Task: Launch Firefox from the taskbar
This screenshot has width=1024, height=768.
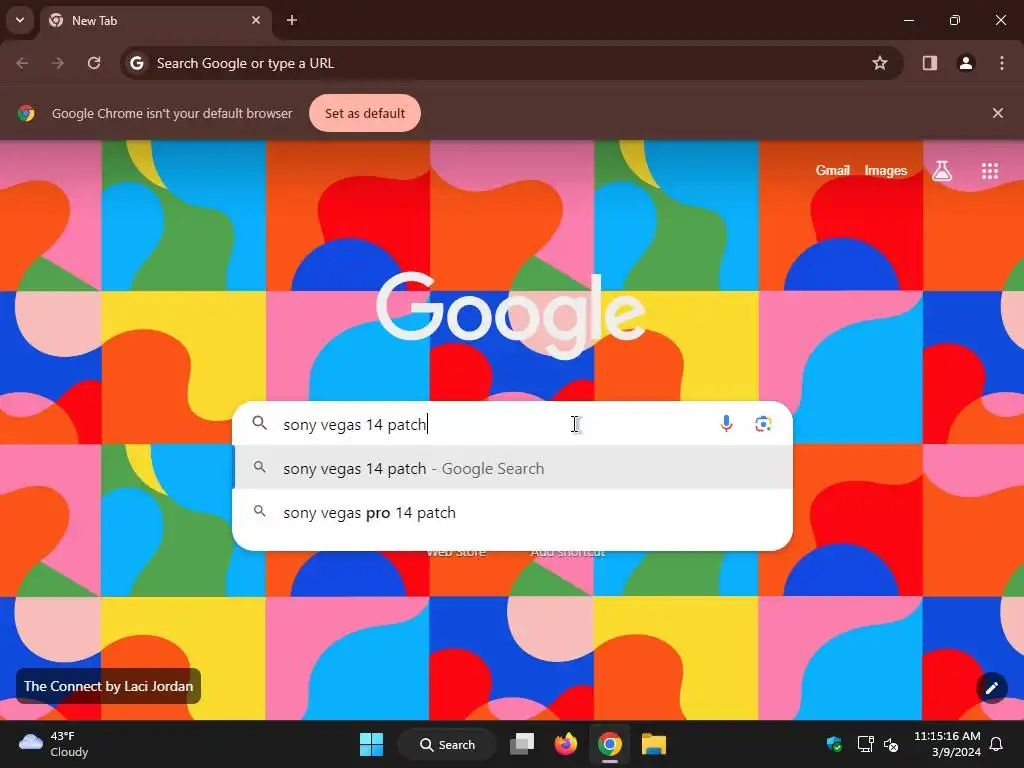Action: click(566, 744)
